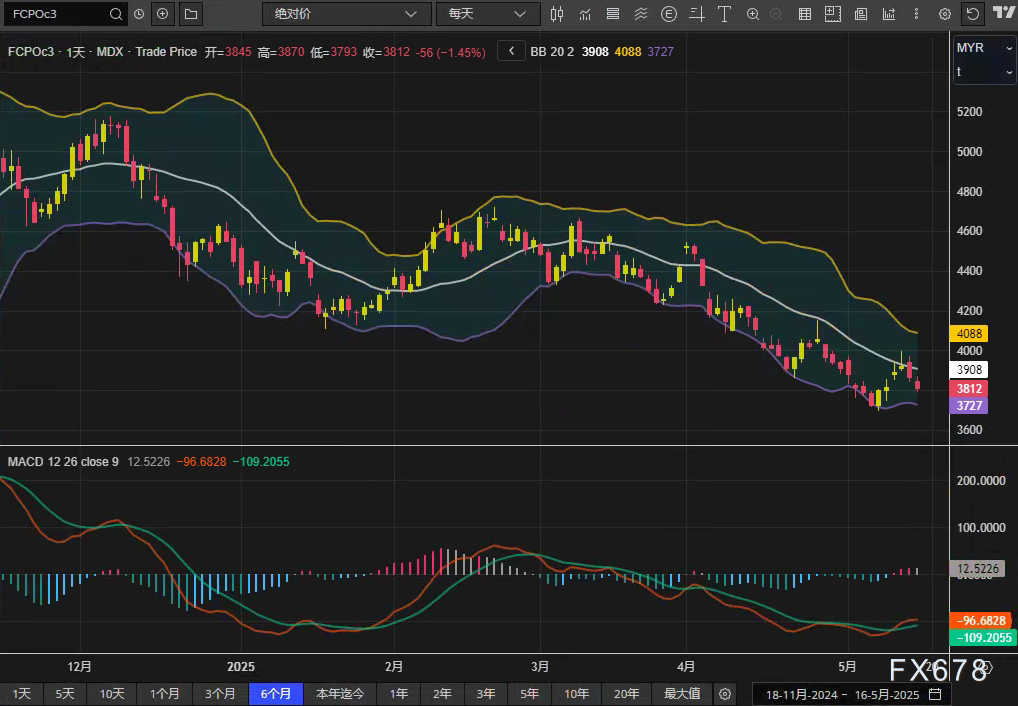Screen dimensions: 1018x706
Task: Collapse the legend with the arrow button
Action: (x=511, y=52)
